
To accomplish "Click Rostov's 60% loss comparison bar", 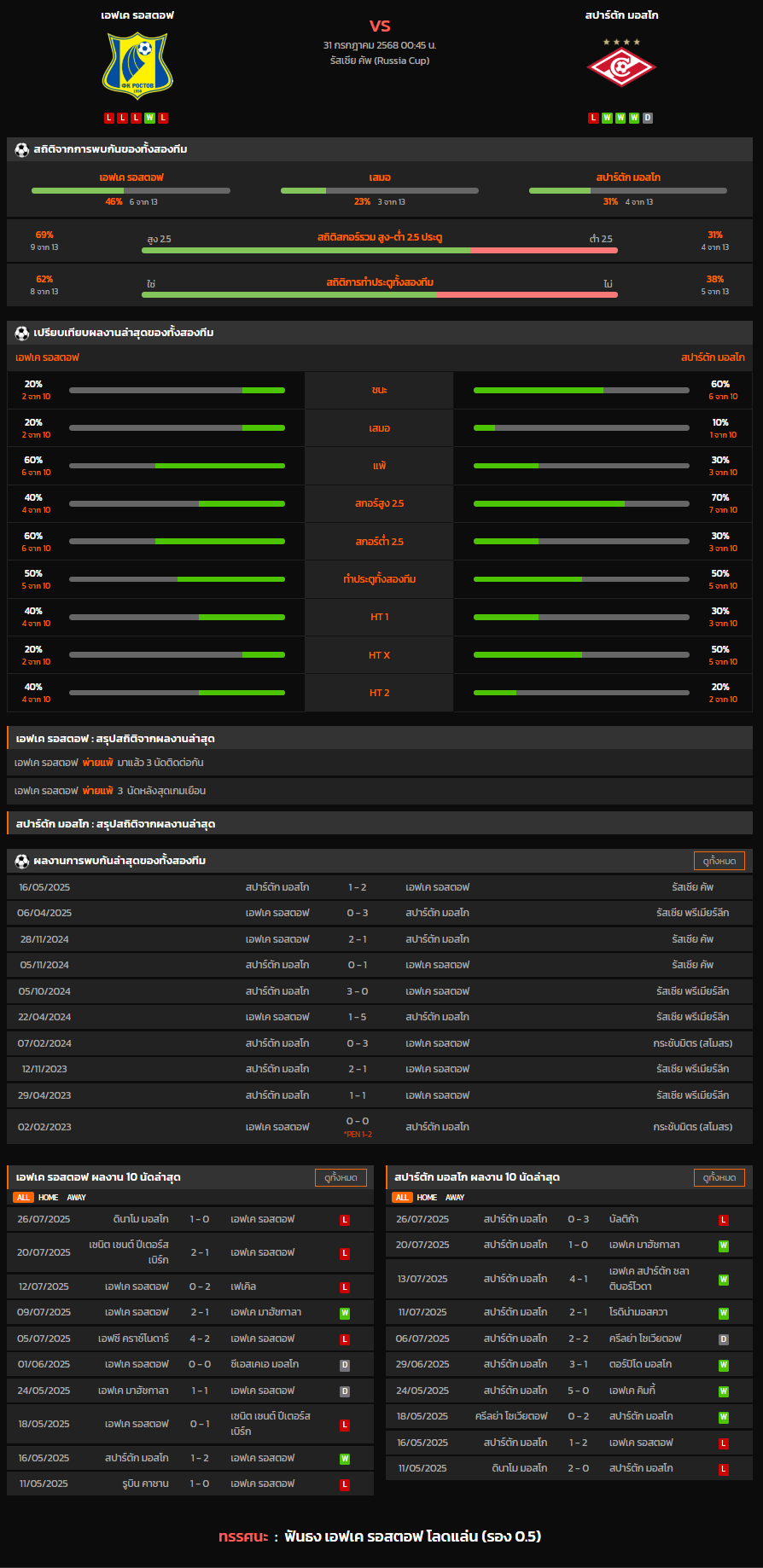I will 177,466.
